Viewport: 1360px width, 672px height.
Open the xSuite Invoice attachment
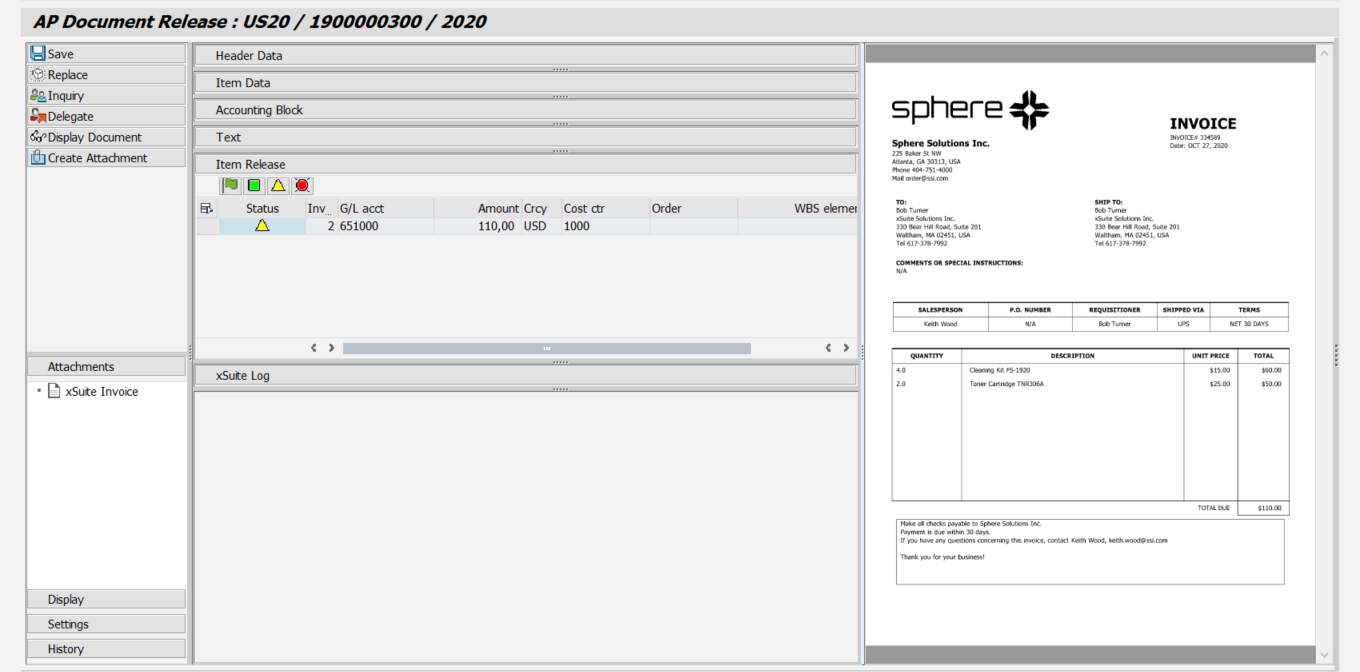[x=101, y=392]
